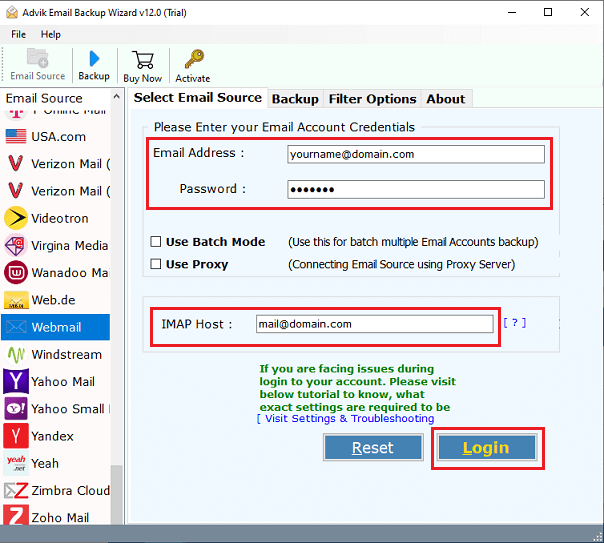Select the Windstream wave icon
Viewport: 604px width, 543px height.
click(x=16, y=354)
